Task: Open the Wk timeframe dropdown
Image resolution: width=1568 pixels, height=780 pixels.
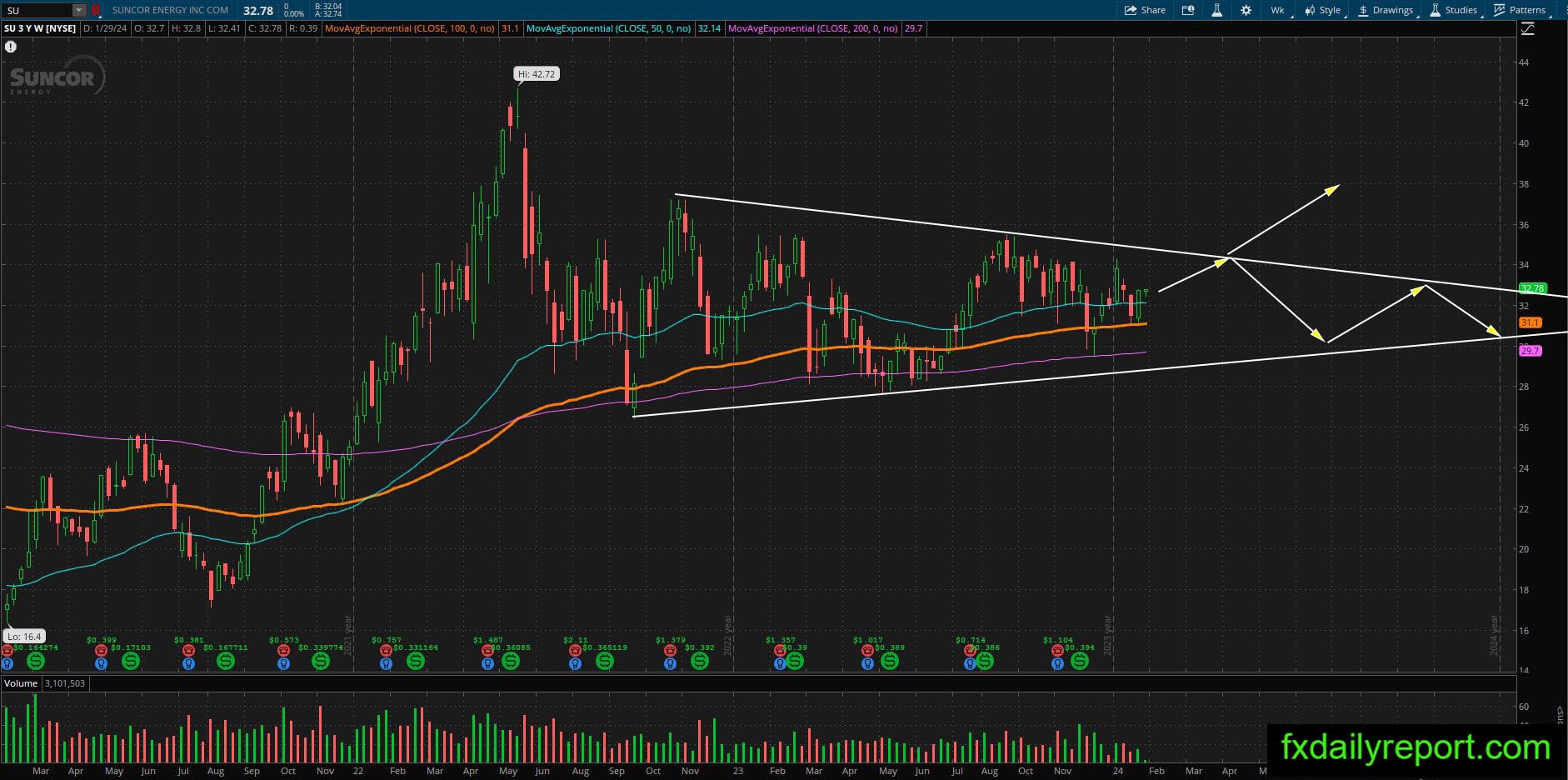Action: (1278, 10)
